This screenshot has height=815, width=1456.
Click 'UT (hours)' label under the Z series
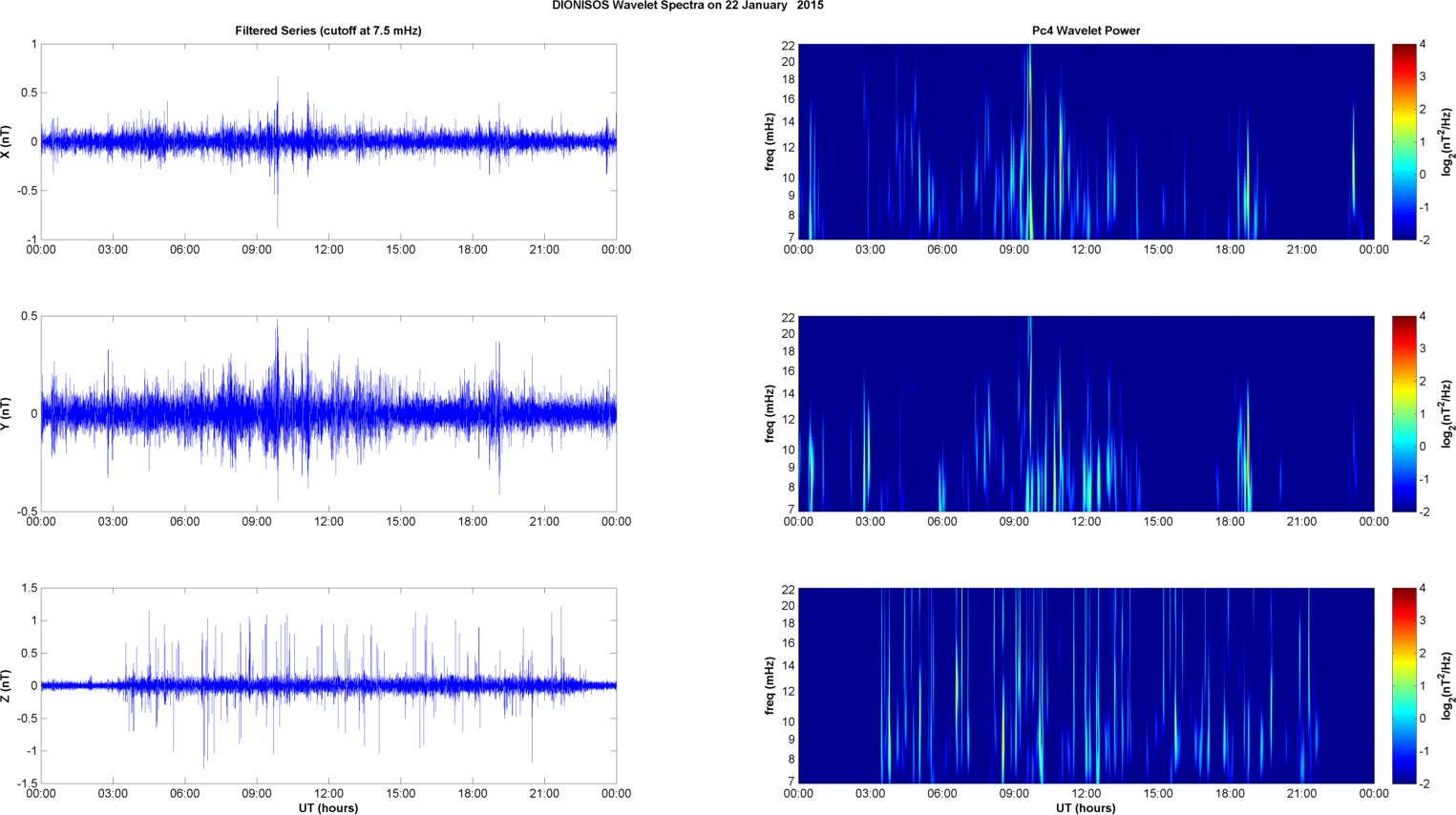(x=328, y=808)
